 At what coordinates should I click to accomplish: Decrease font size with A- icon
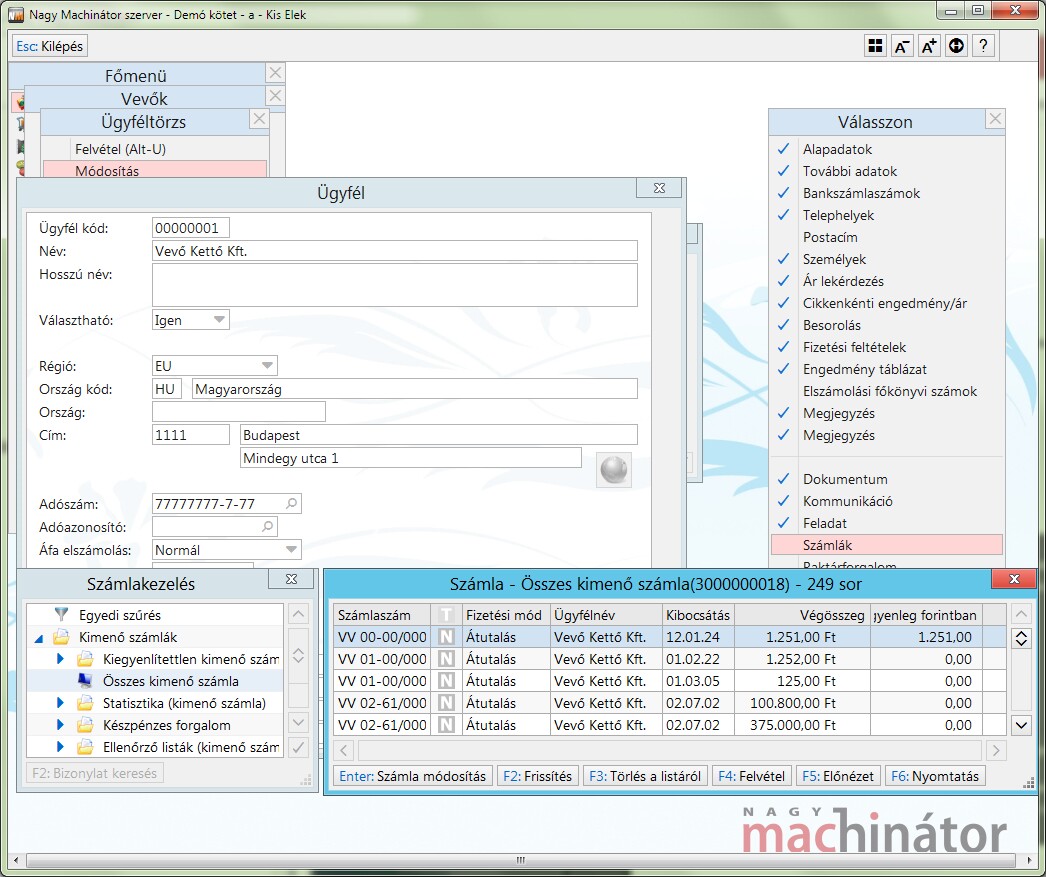pyautogui.click(x=902, y=45)
